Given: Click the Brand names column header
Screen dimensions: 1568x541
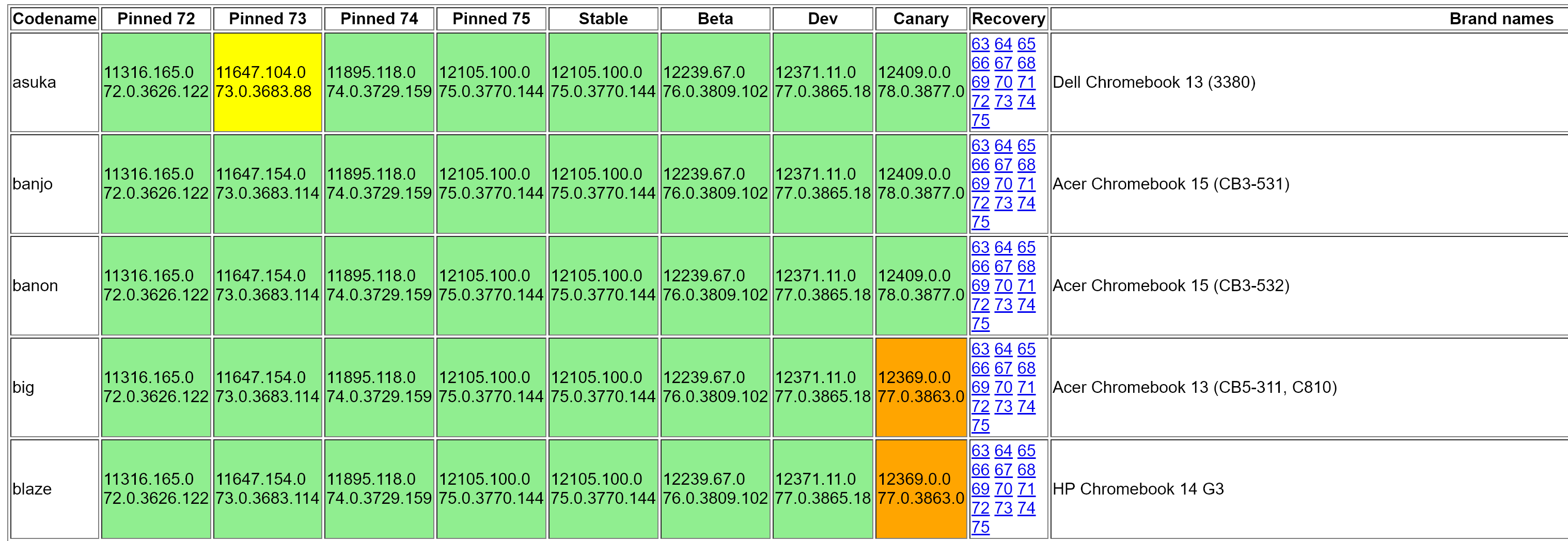Looking at the screenshot, I should tap(1309, 19).
